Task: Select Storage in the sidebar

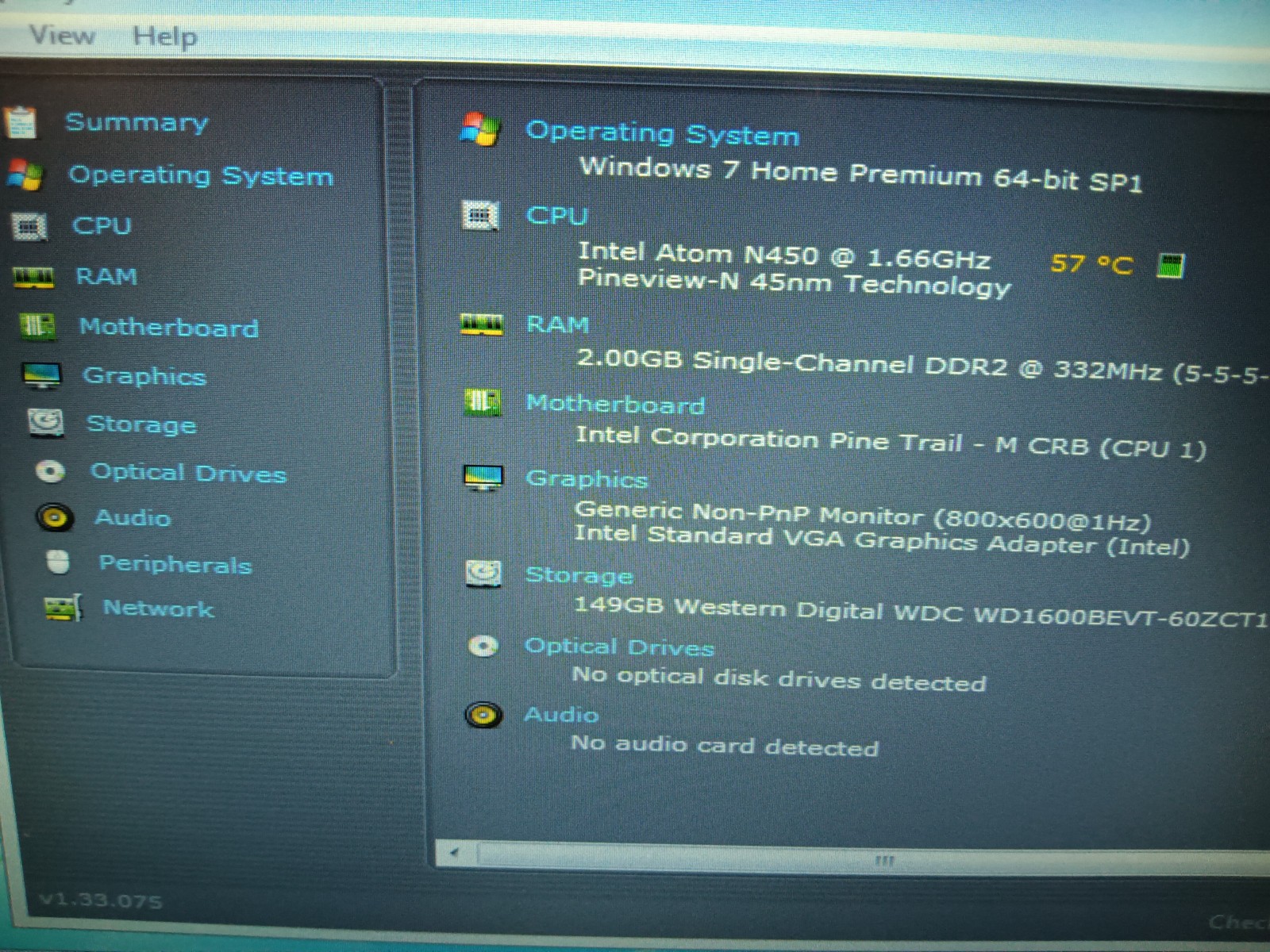Action: click(141, 424)
